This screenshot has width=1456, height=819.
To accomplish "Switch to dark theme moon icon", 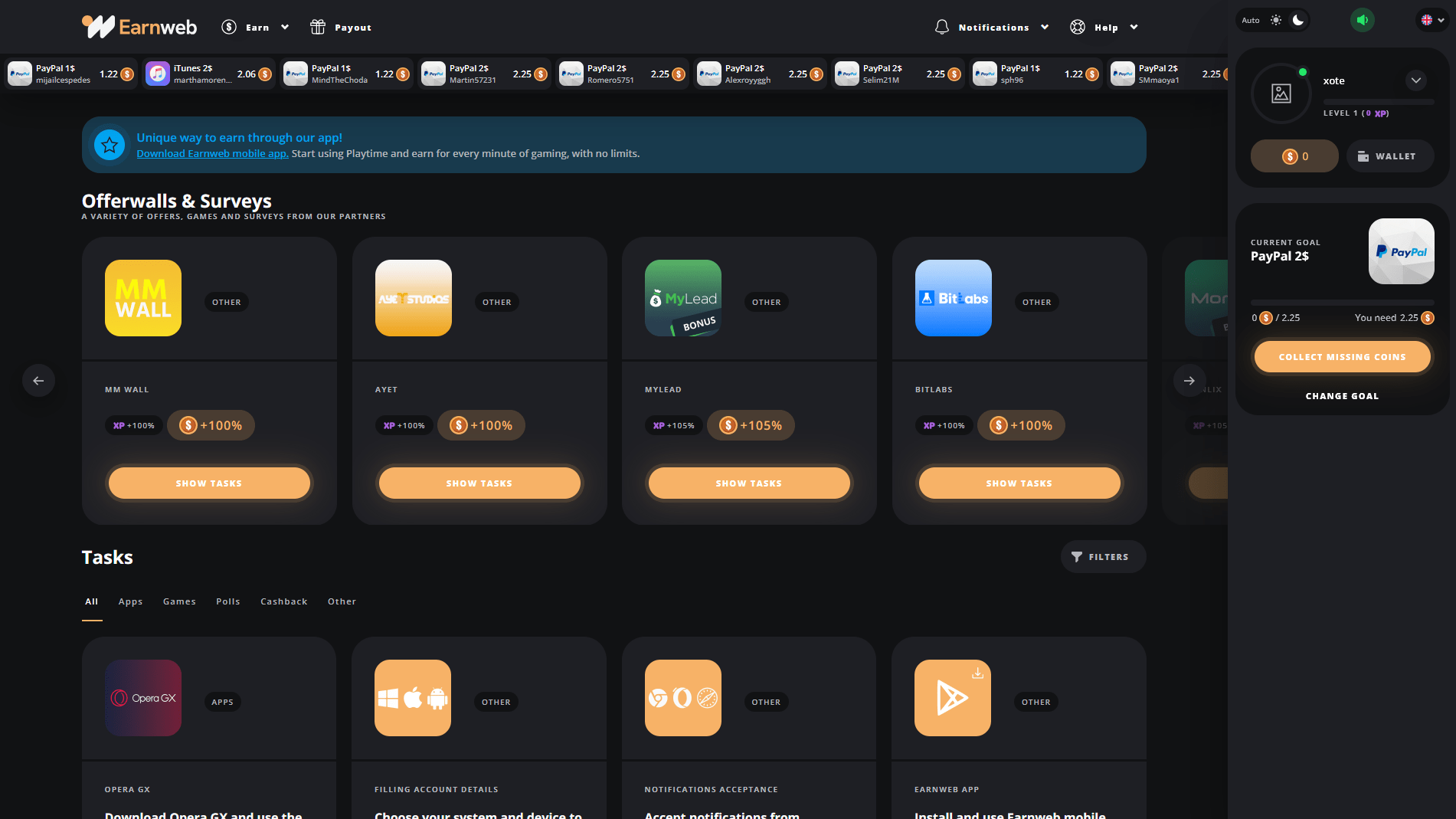I will [x=1298, y=20].
